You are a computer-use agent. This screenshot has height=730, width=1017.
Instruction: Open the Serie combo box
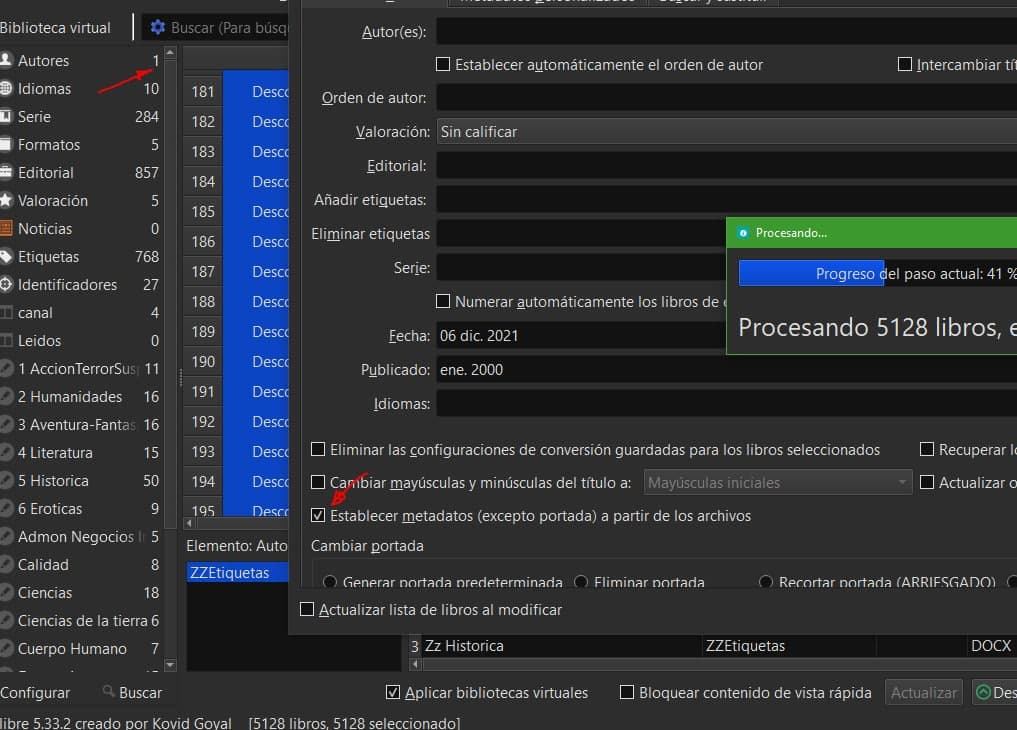click(580, 267)
